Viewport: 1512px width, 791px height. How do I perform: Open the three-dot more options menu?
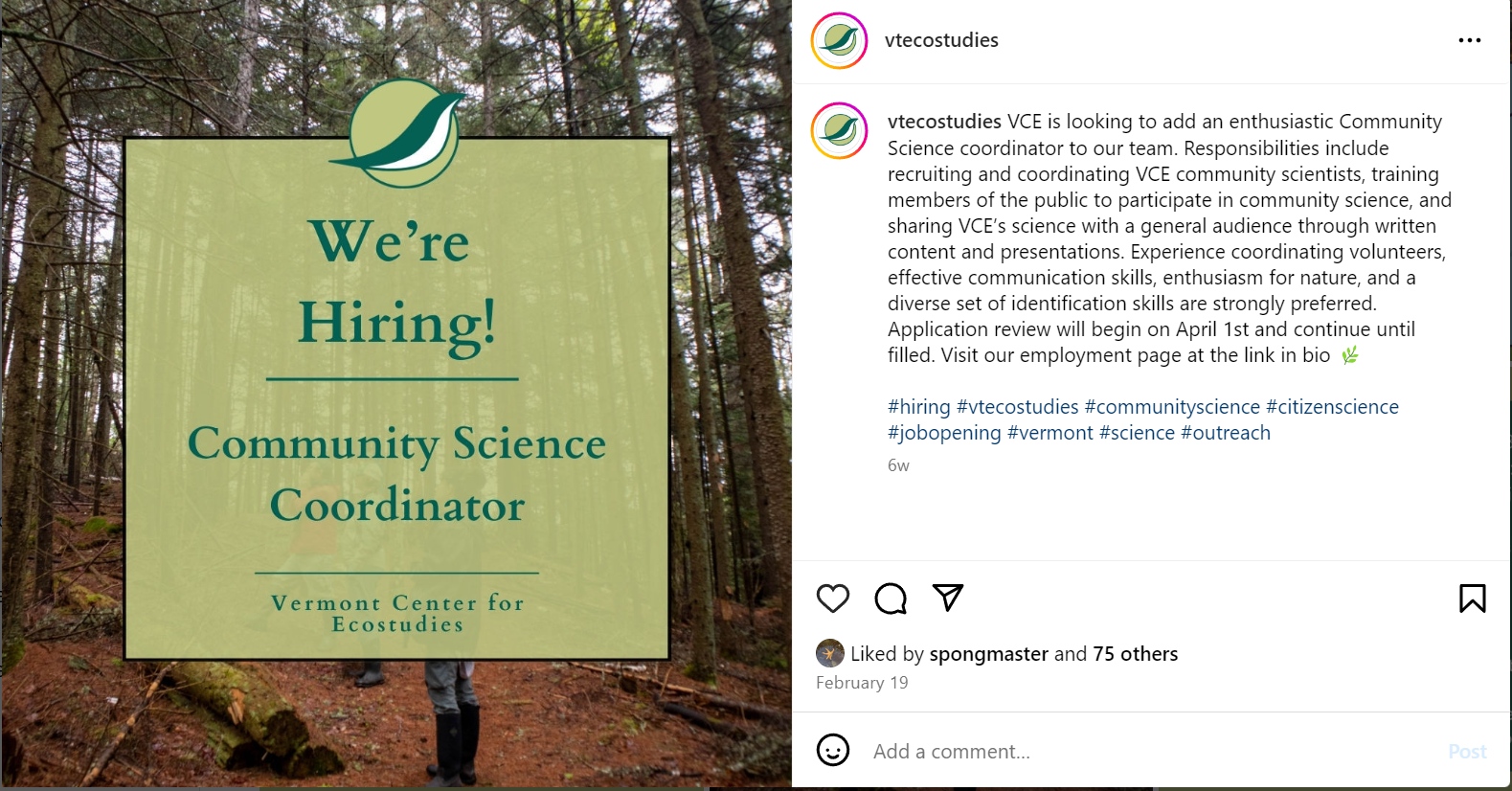click(x=1469, y=40)
